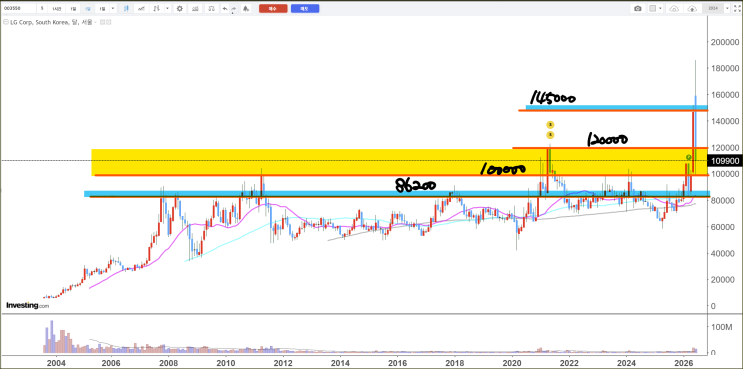Screen dimensions: 743x369
Task: Toggle the highlighted timeframe button
Action: coord(88,9)
